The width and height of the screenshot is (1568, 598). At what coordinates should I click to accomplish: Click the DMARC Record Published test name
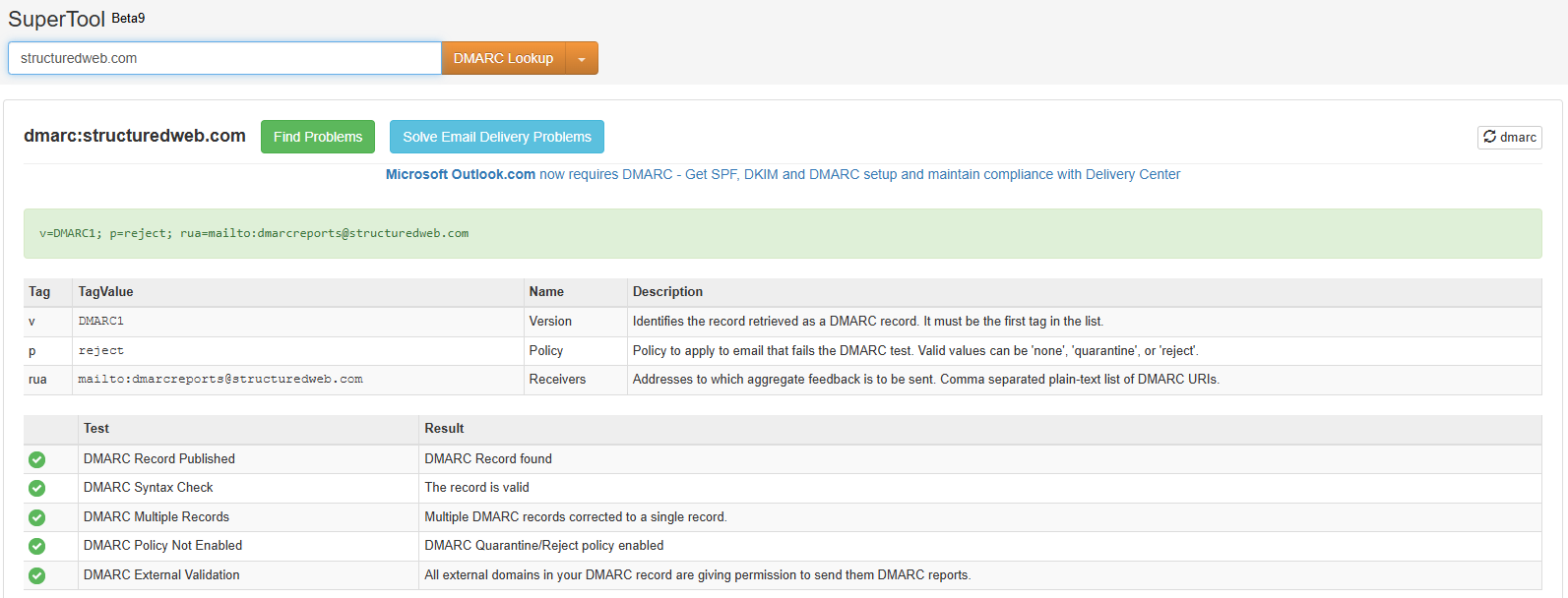tap(159, 459)
